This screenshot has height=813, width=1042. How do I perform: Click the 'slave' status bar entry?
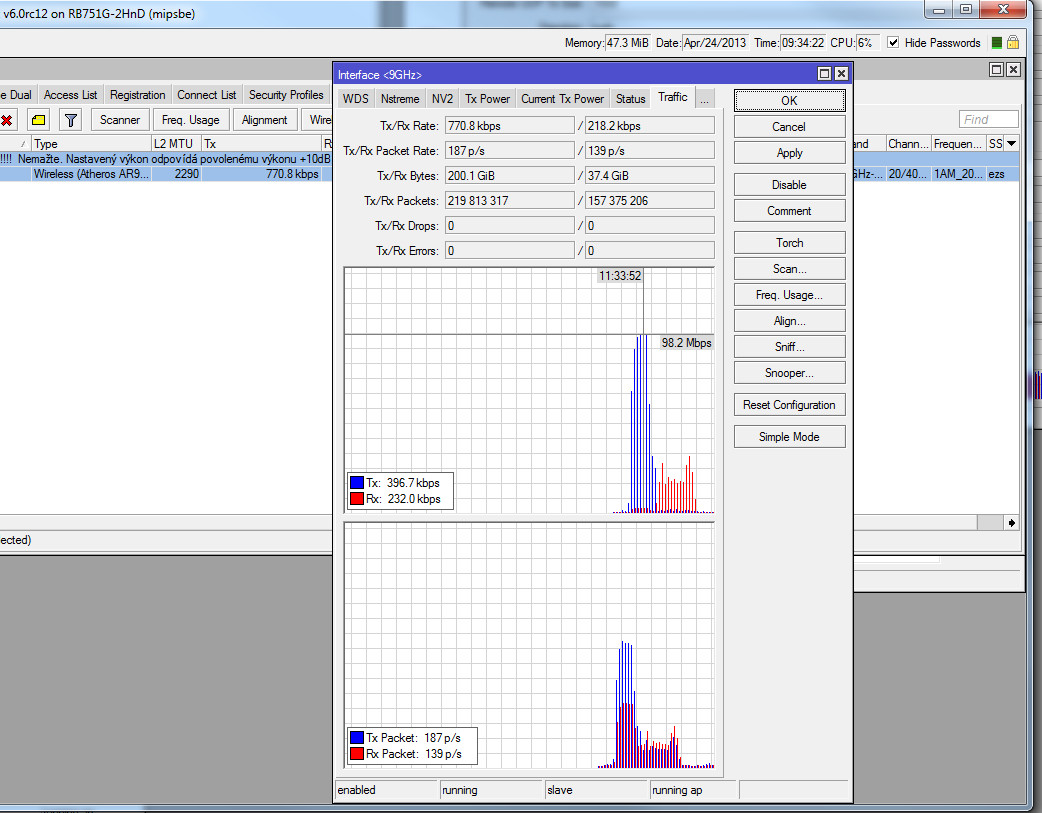tap(597, 790)
